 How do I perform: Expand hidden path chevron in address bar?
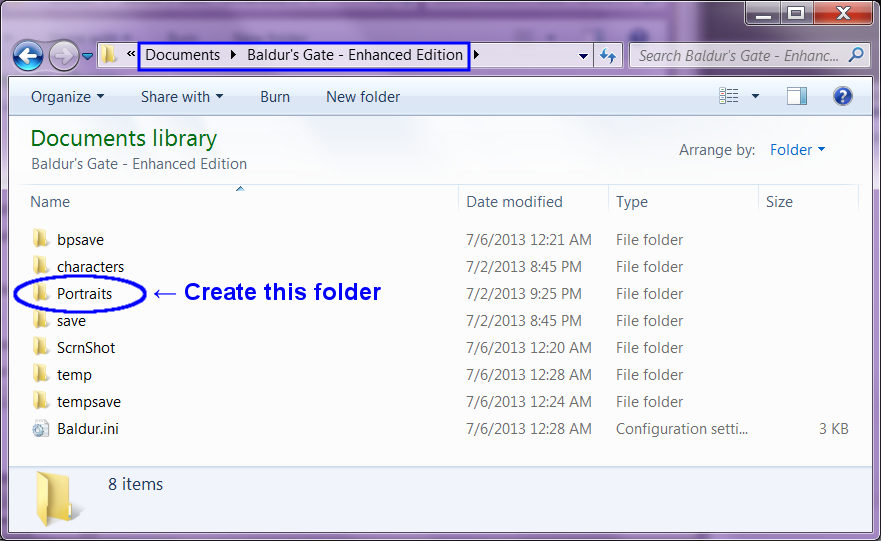tap(131, 54)
